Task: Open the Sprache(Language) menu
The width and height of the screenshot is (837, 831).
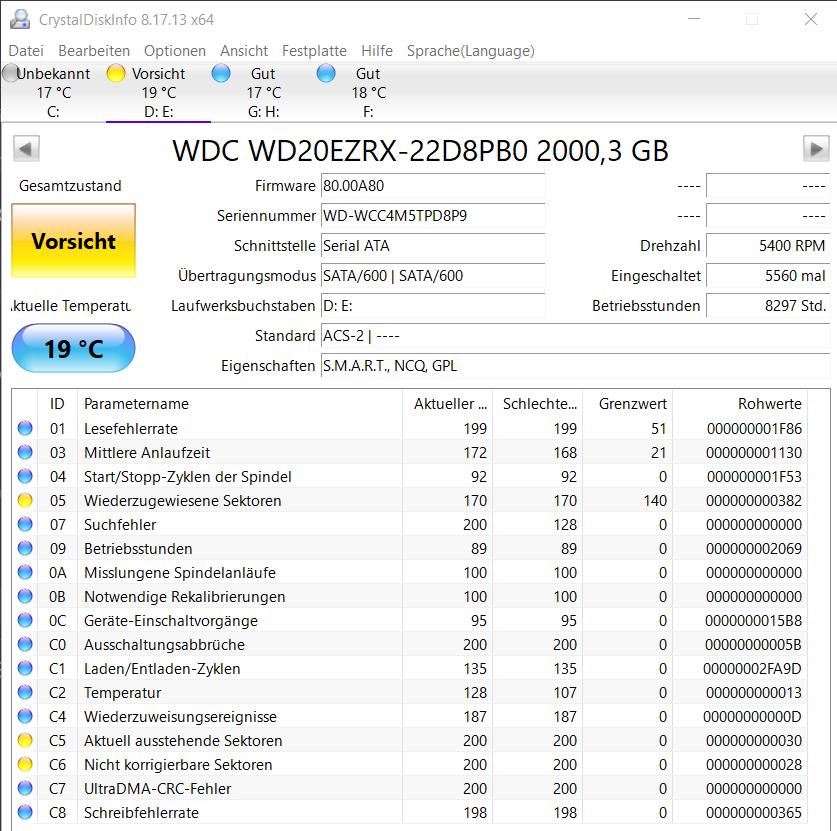Action: click(x=470, y=51)
